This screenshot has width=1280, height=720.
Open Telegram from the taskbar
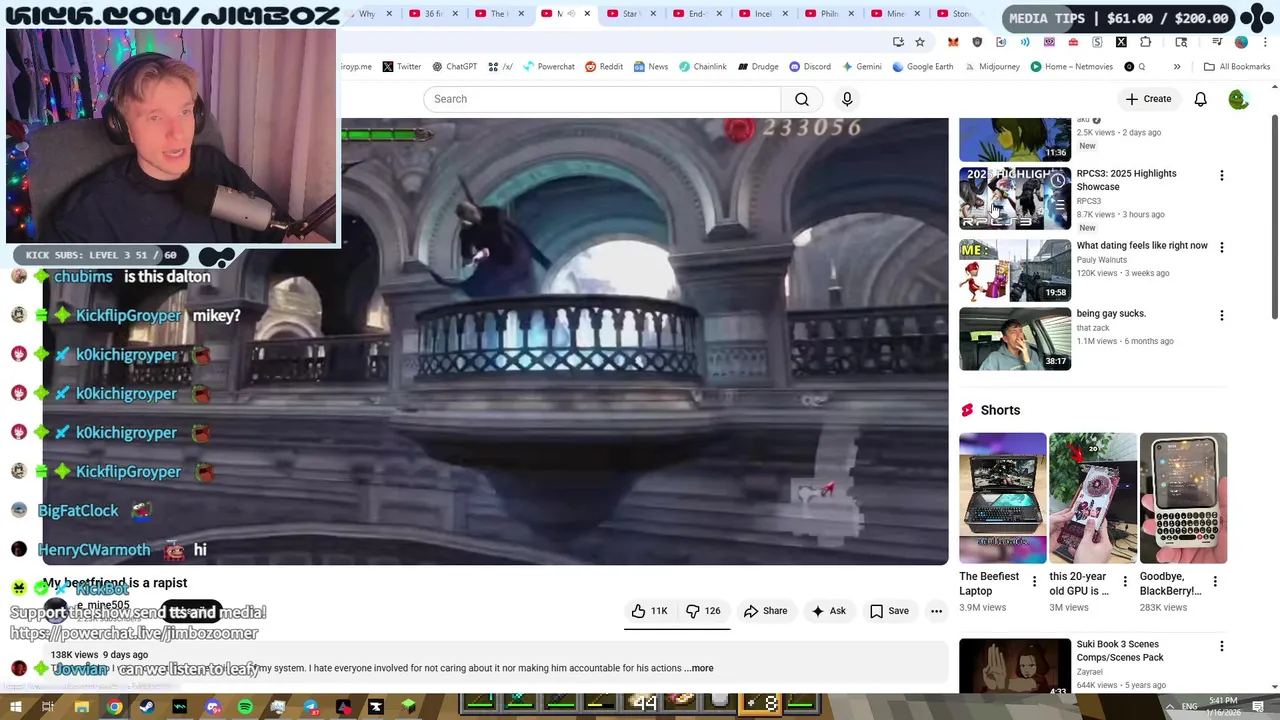tap(311, 707)
